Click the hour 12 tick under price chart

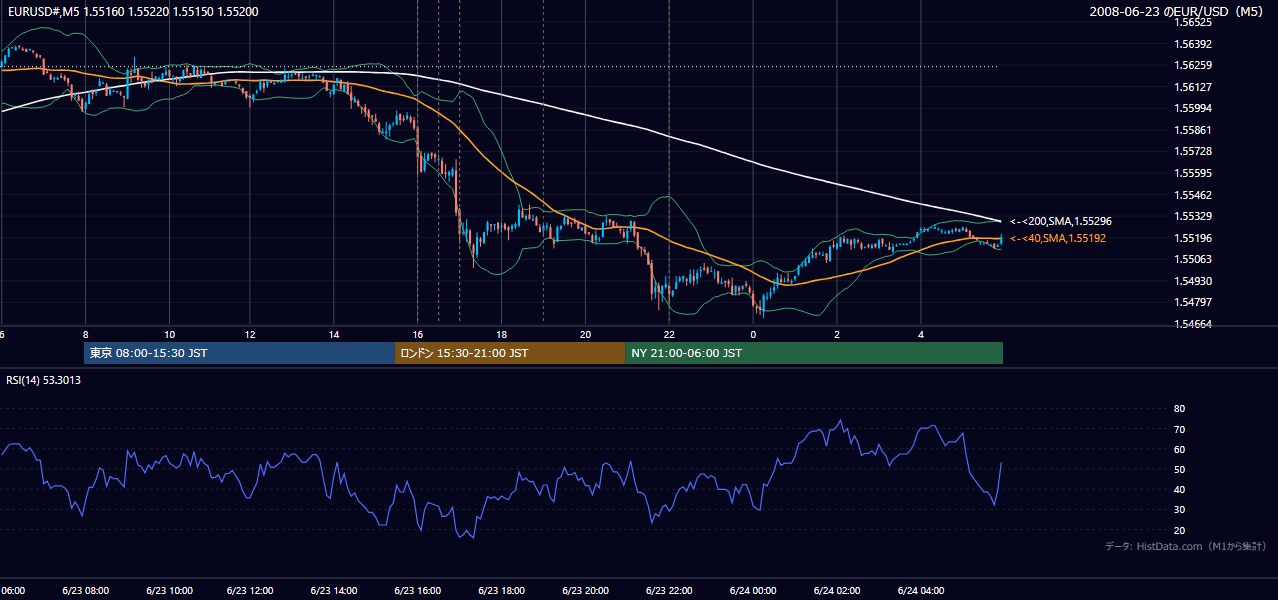pyautogui.click(x=250, y=334)
